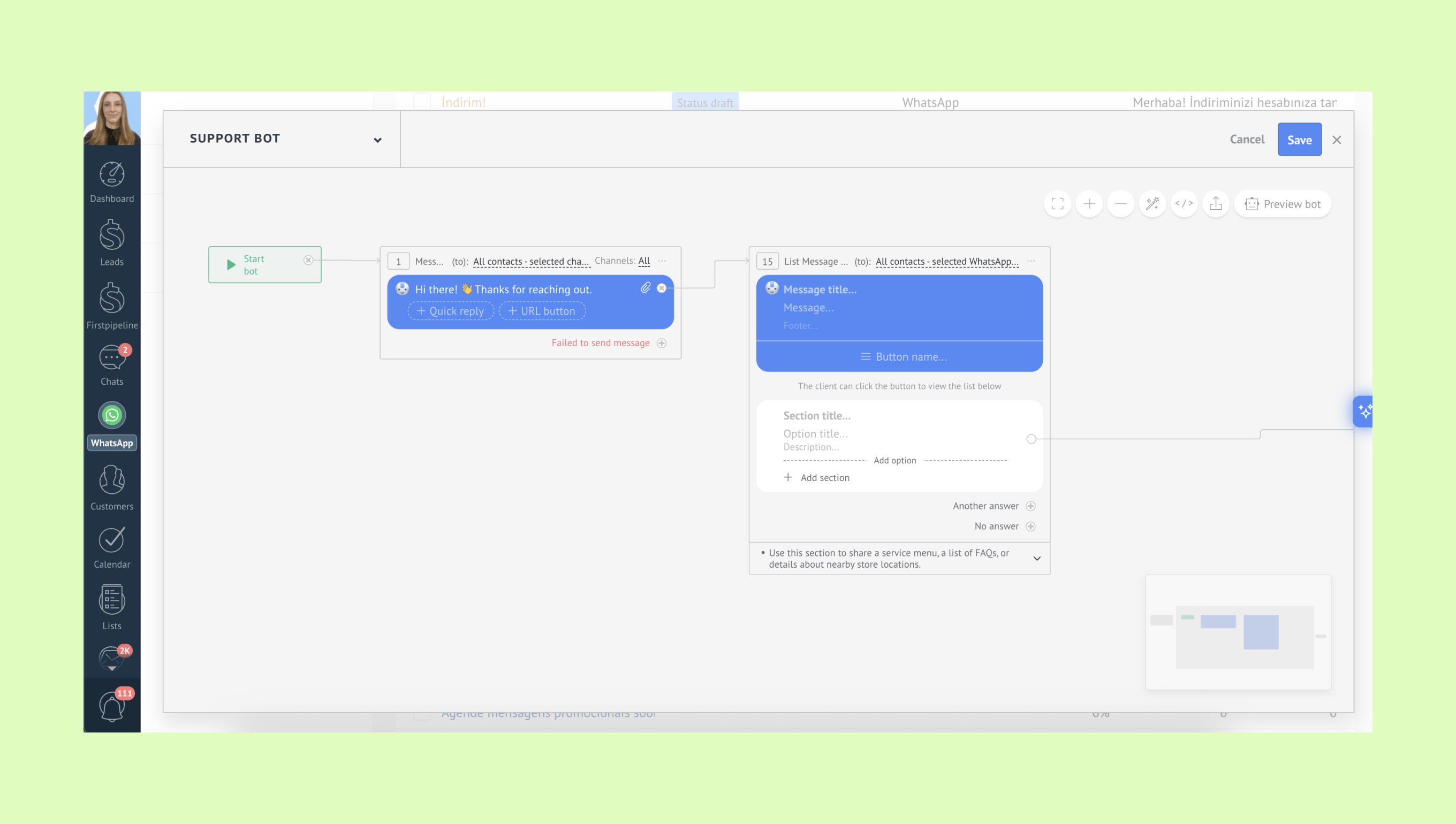1456x824 pixels.
Task: Open the Chats sidebar item
Action: click(112, 365)
